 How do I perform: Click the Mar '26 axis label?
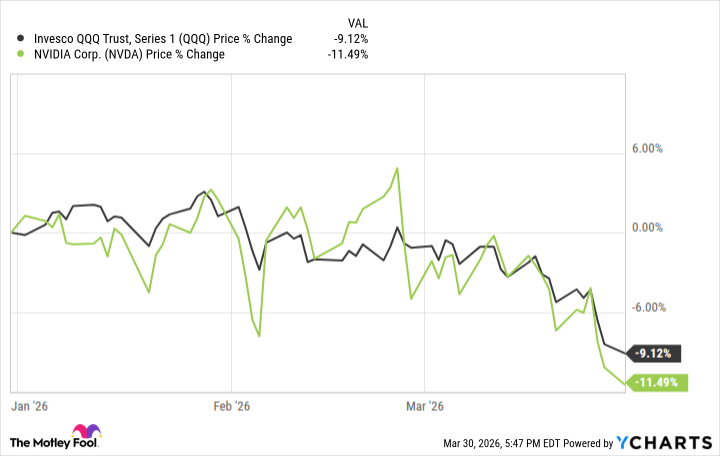(x=425, y=406)
